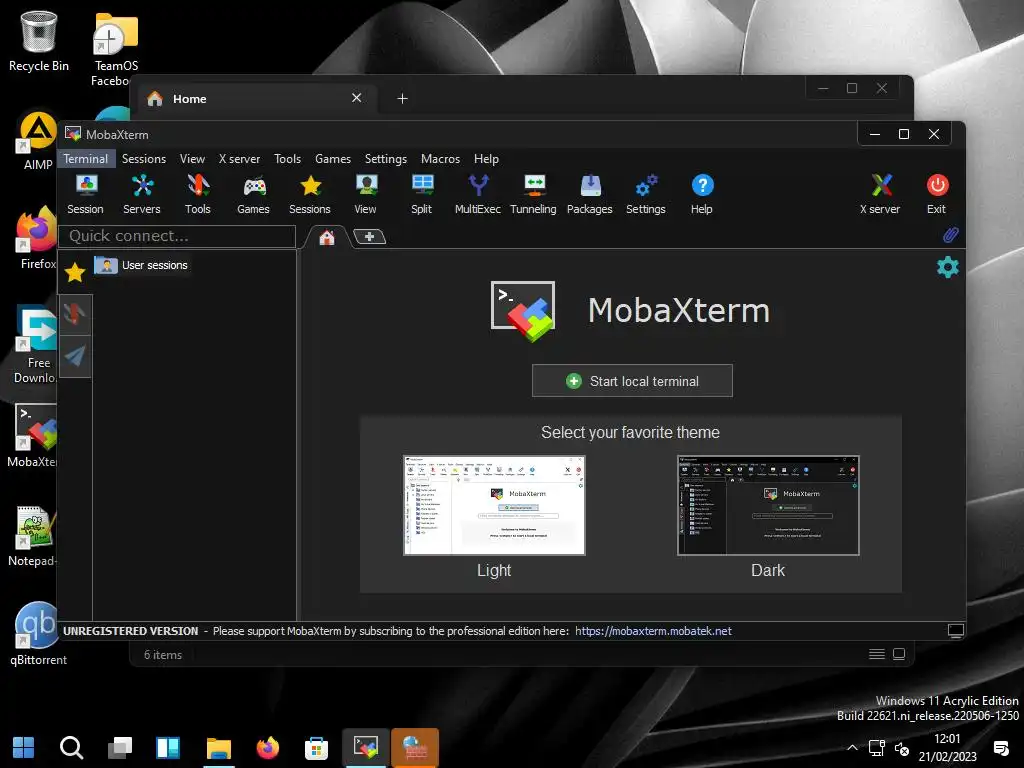Open the Tunneling toolbar icon
Viewport: 1024px width, 768px height.
pos(534,195)
